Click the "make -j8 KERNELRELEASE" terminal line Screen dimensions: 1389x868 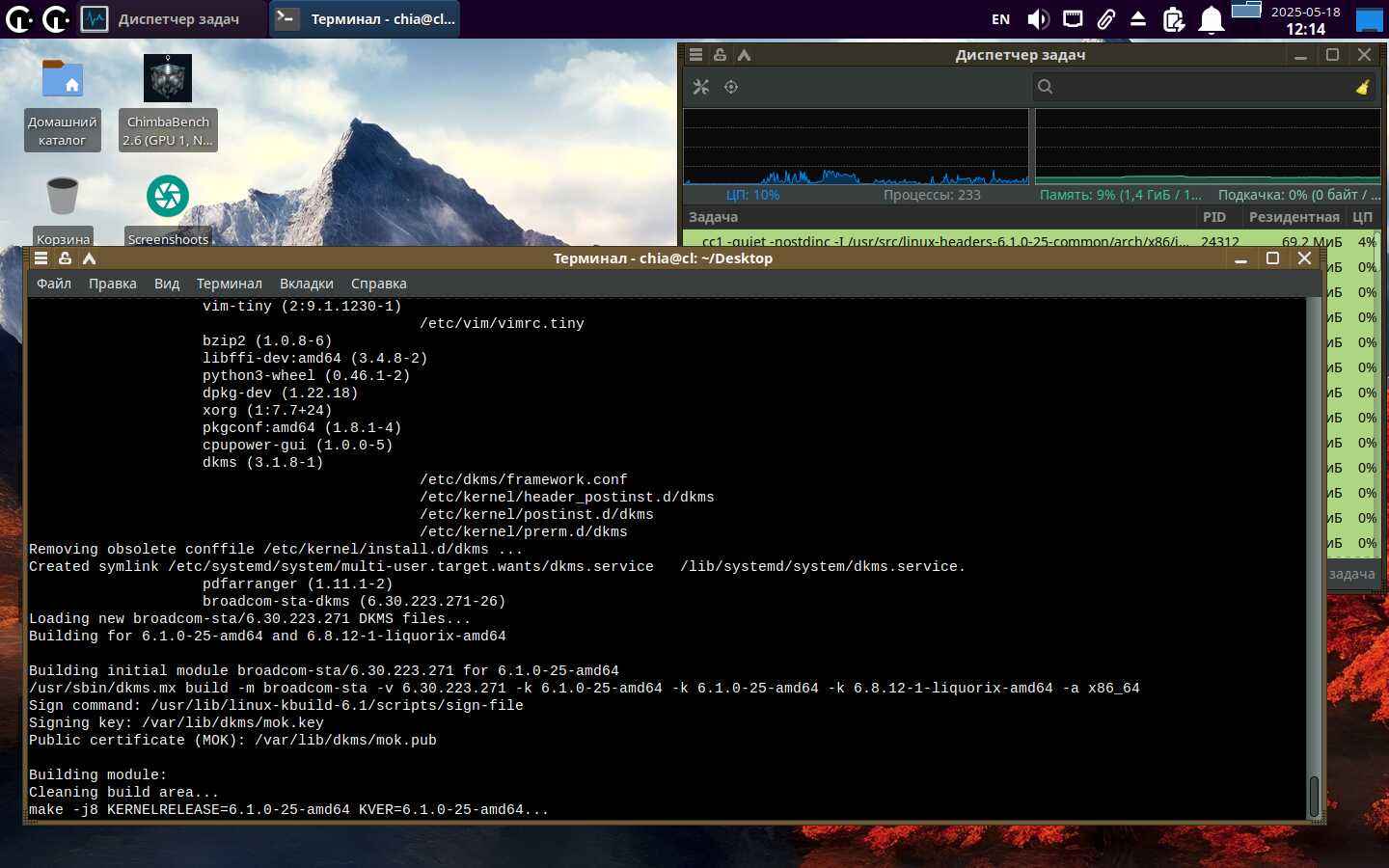click(x=288, y=810)
